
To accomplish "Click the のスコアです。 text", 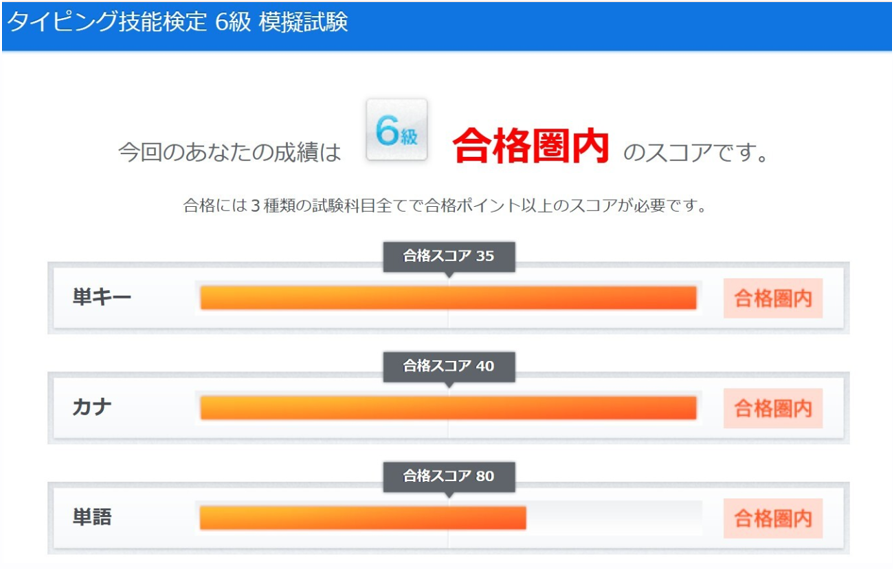I will coord(695,153).
